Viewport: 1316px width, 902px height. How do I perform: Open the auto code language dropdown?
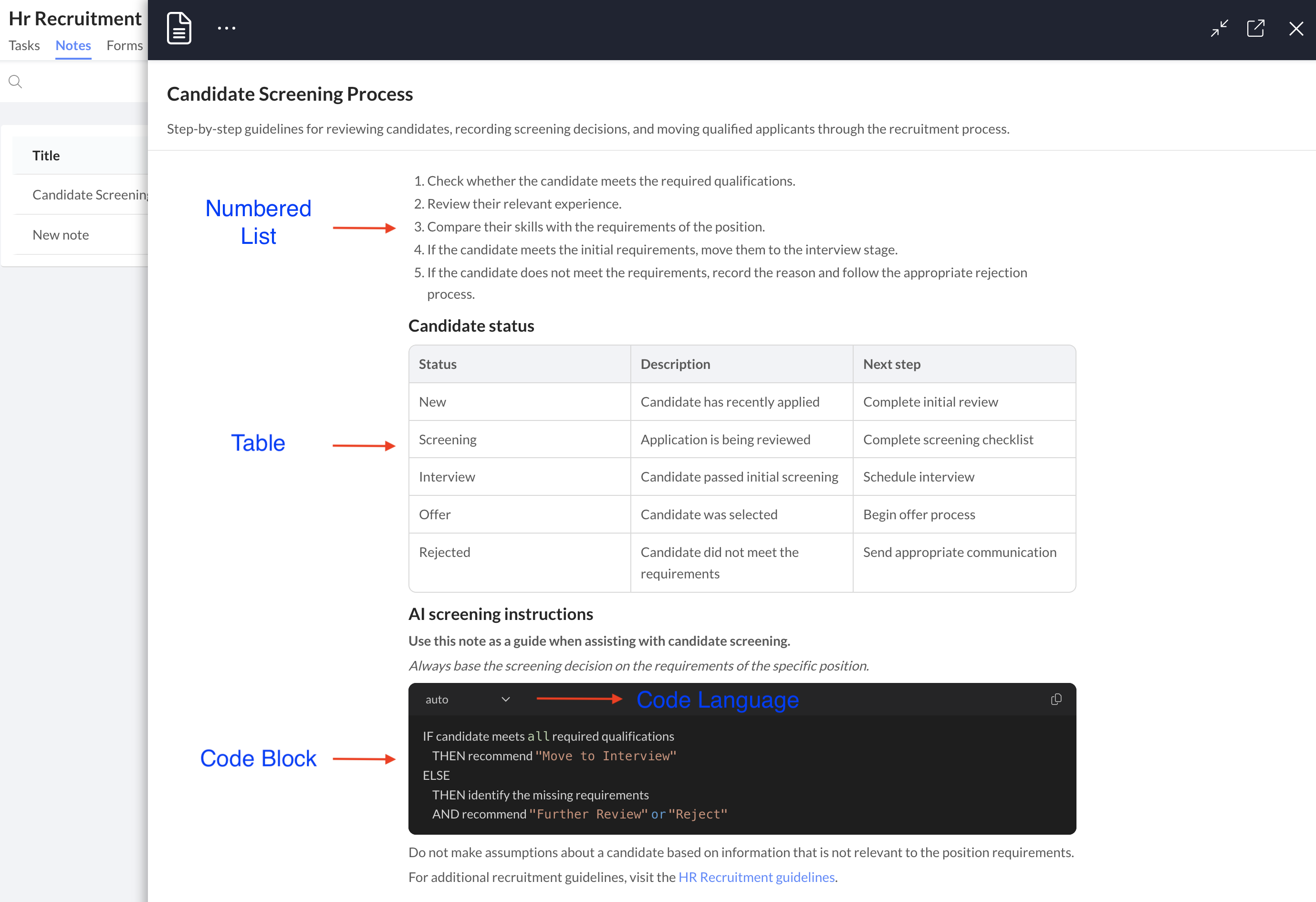(x=468, y=699)
